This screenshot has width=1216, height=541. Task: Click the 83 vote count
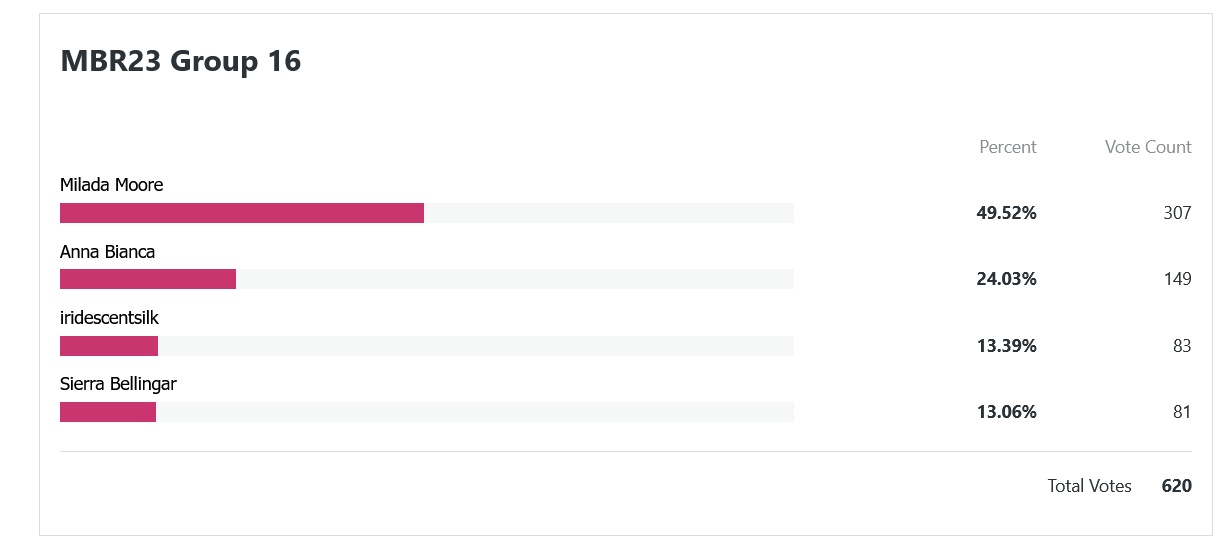[1182, 346]
